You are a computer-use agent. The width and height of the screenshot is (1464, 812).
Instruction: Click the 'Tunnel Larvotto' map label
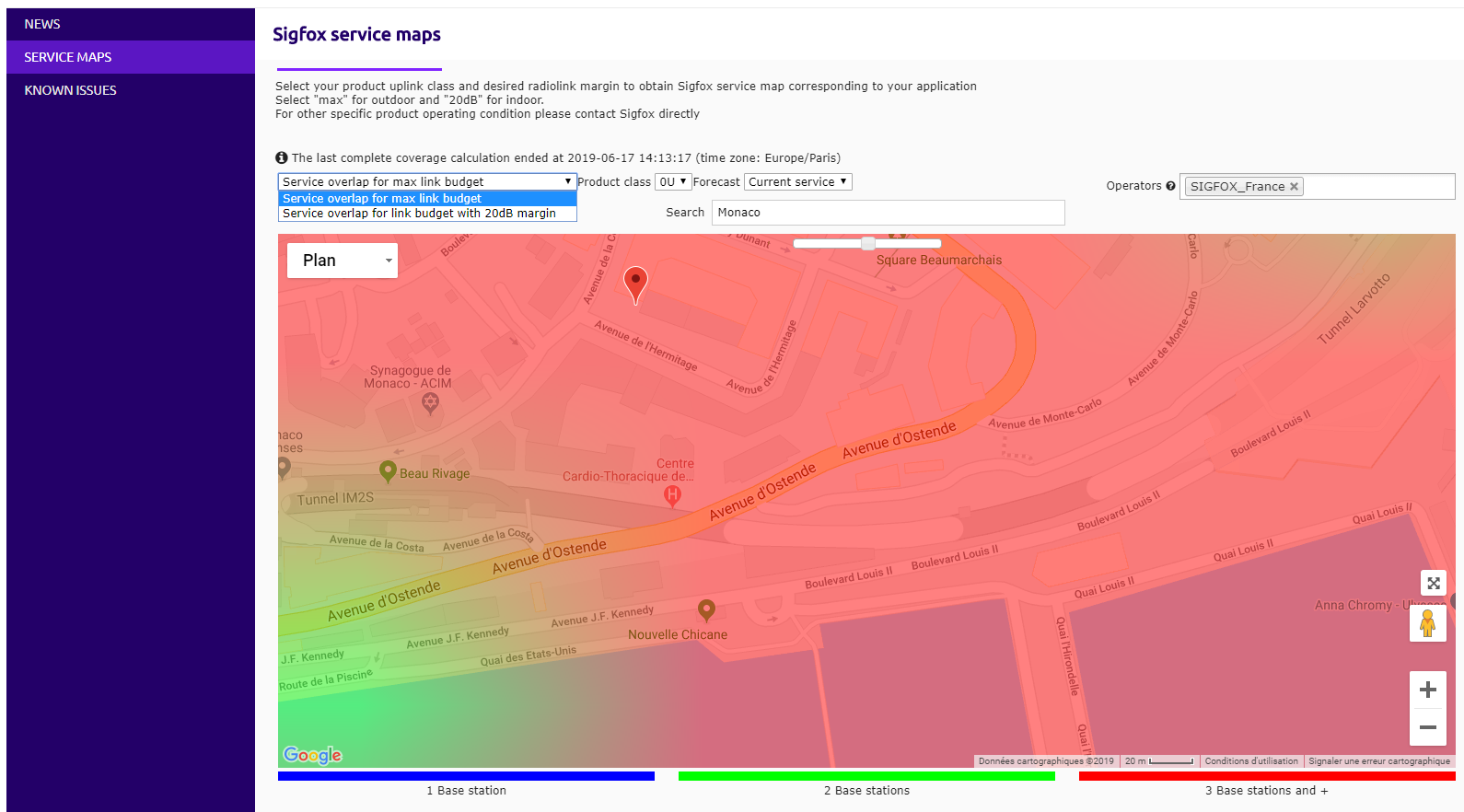1354,309
